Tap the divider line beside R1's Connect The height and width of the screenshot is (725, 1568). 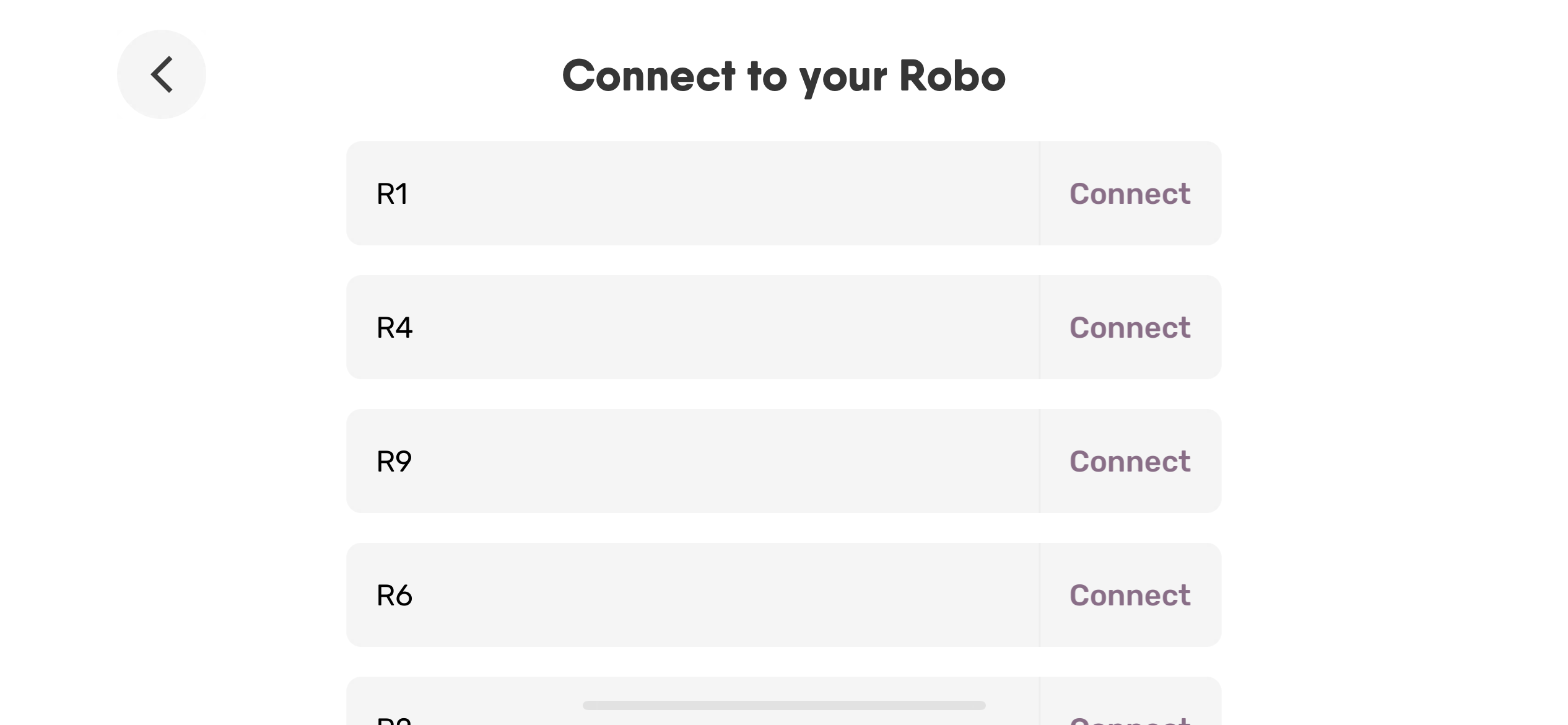tap(1039, 193)
